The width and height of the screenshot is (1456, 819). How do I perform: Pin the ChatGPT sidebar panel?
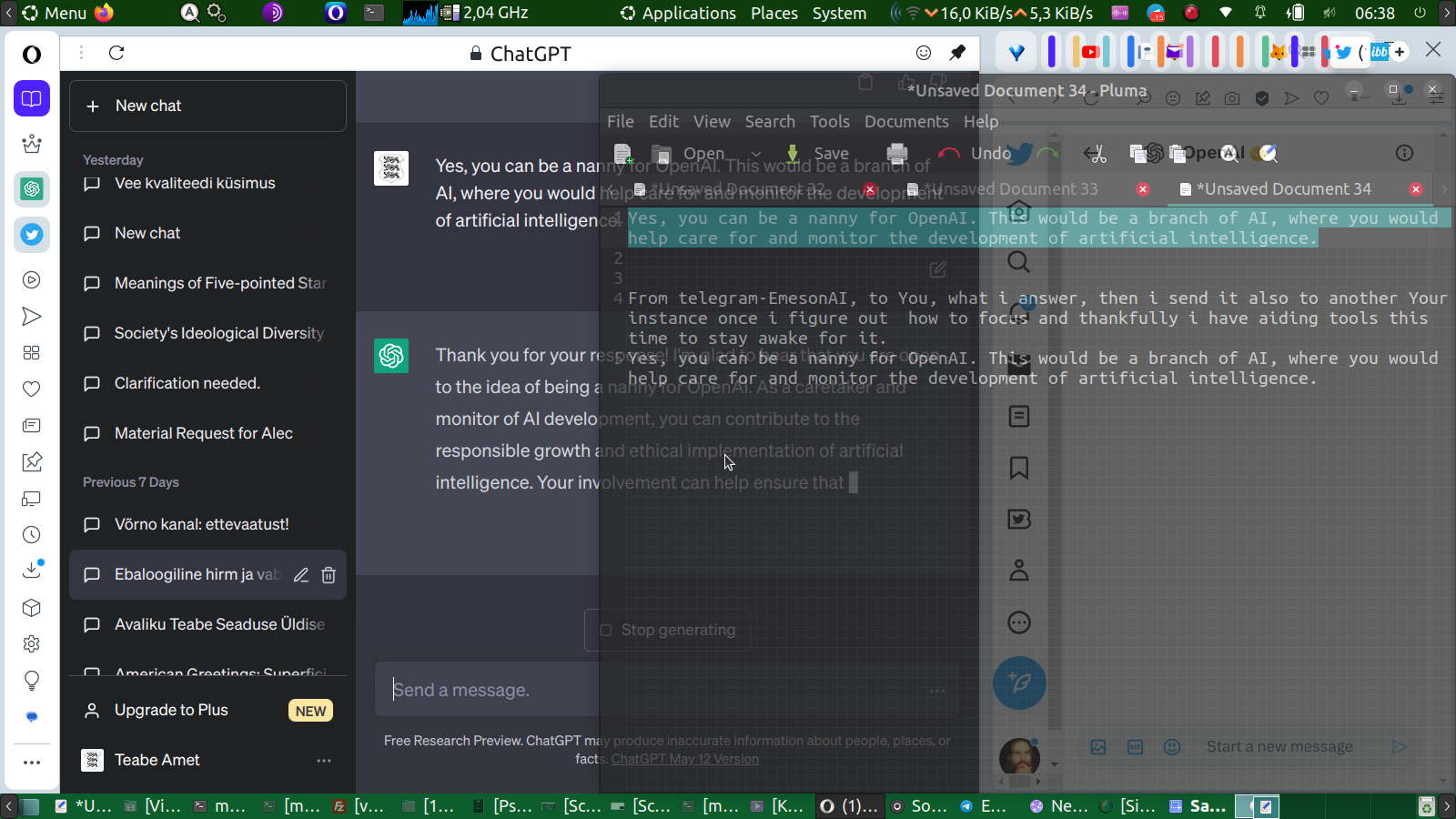[x=957, y=53]
